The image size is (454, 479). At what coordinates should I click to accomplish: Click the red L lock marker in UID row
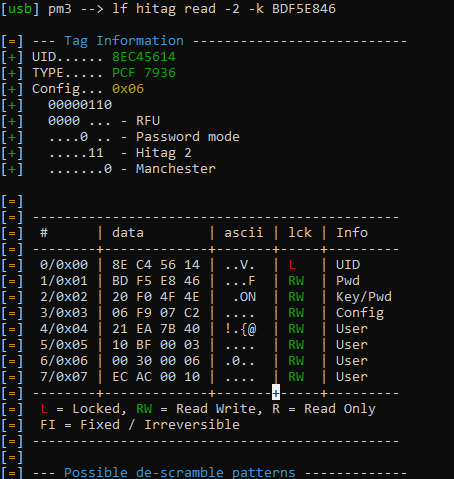292,265
